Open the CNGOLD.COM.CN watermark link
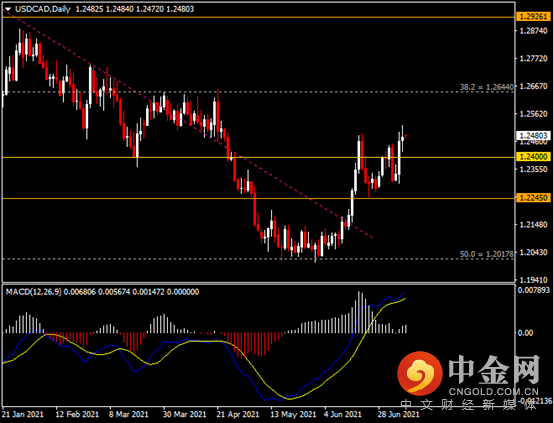 tap(494, 392)
